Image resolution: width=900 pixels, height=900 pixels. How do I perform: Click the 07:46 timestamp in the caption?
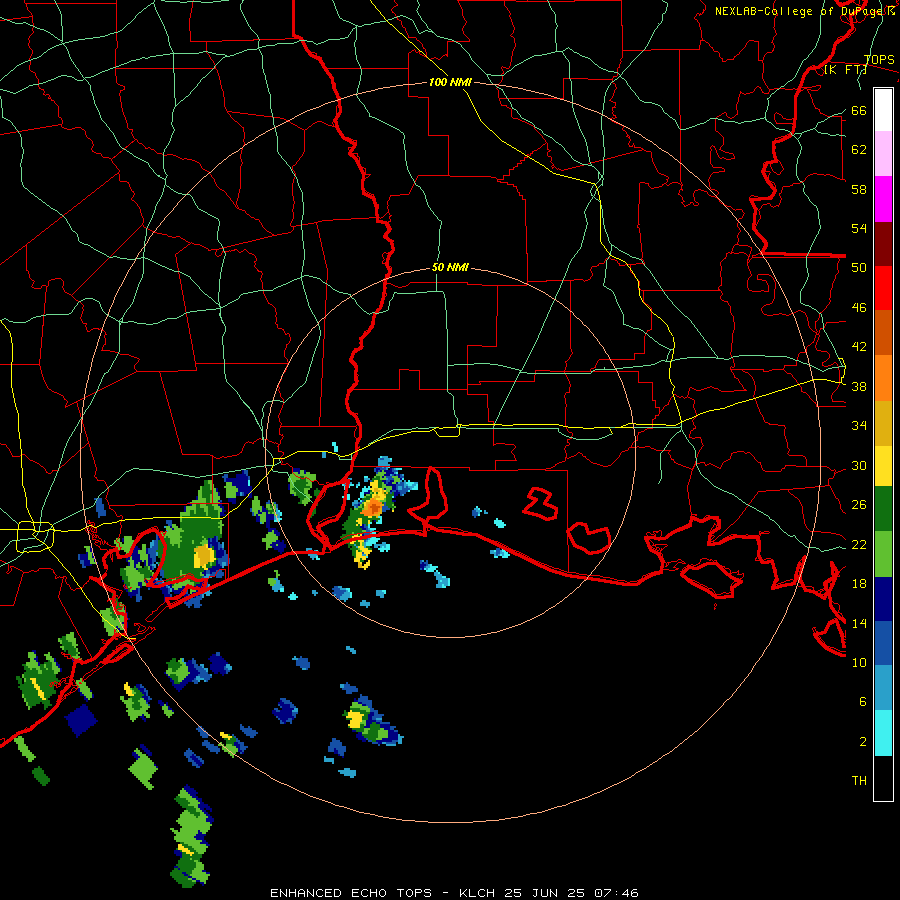tap(616, 893)
